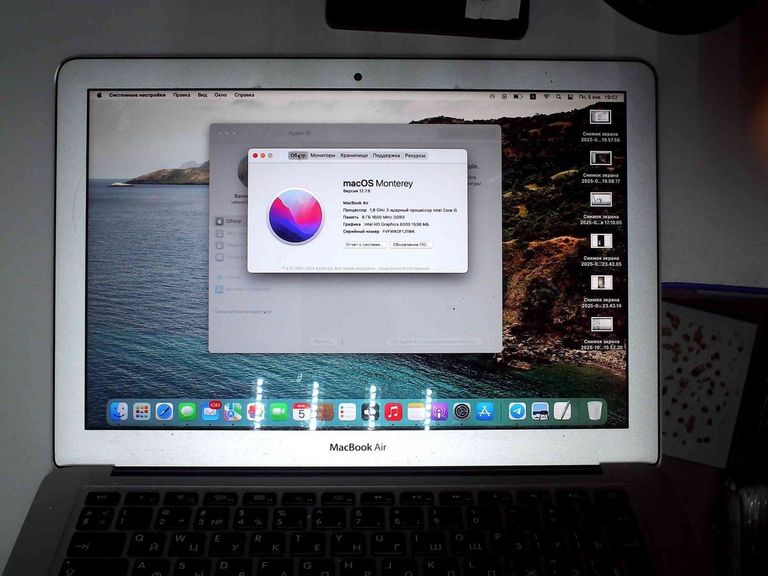Open Launchpad in the Dock
Image resolution: width=768 pixels, height=576 pixels.
coord(142,411)
